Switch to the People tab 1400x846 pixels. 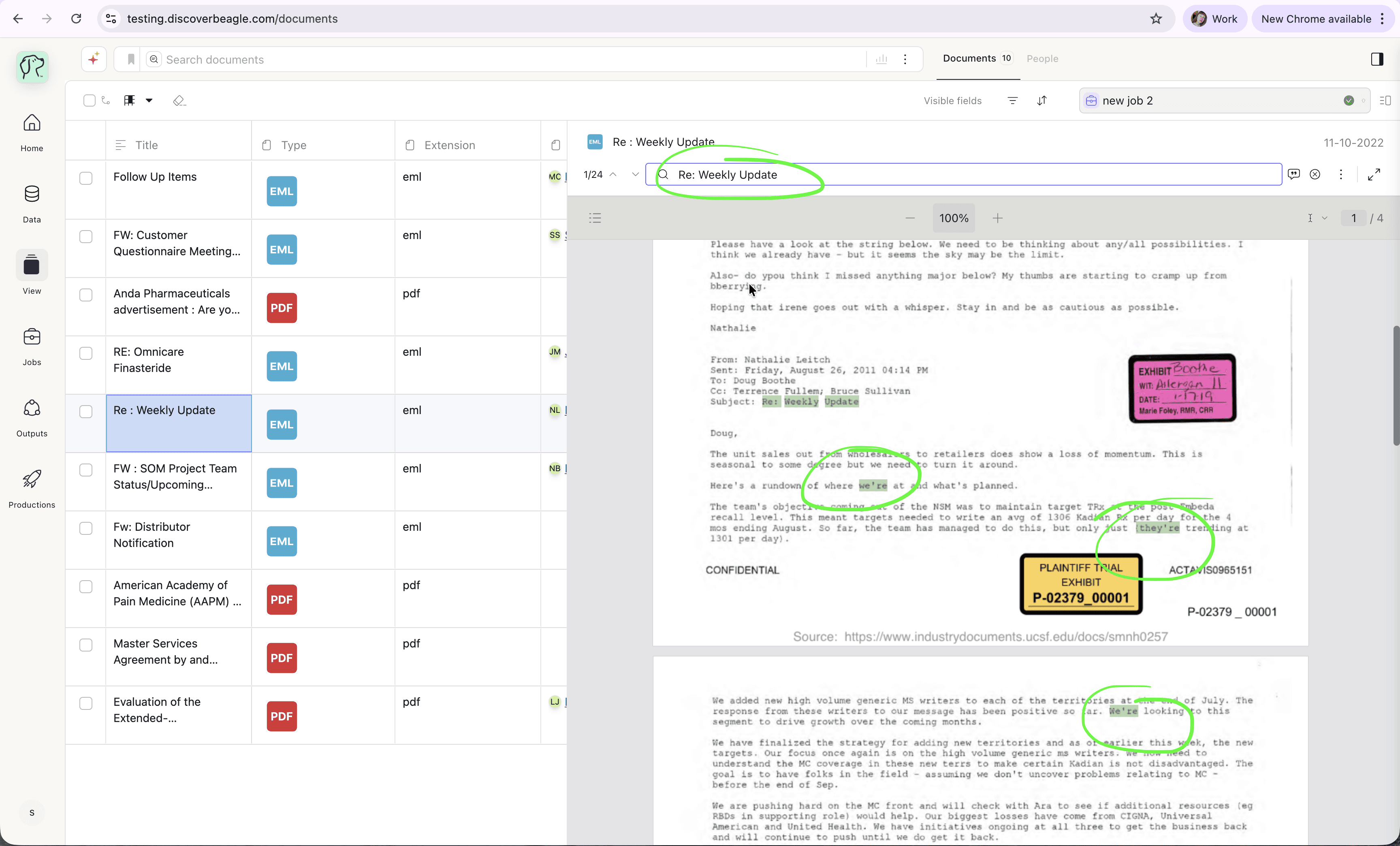pyautogui.click(x=1042, y=58)
